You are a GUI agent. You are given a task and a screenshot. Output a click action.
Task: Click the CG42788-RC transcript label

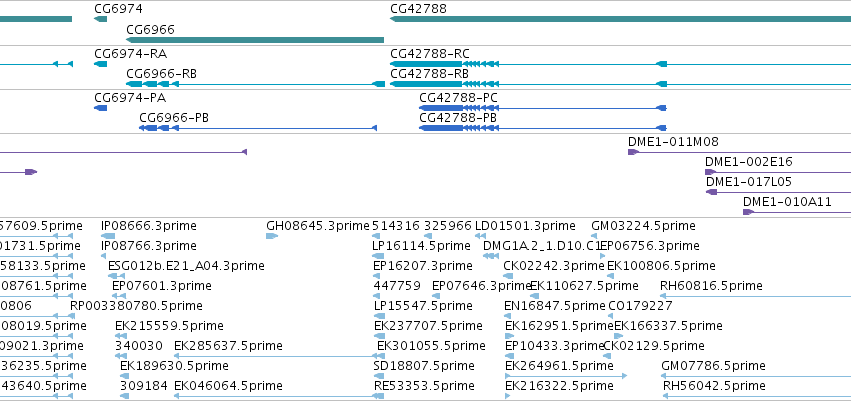point(430,54)
